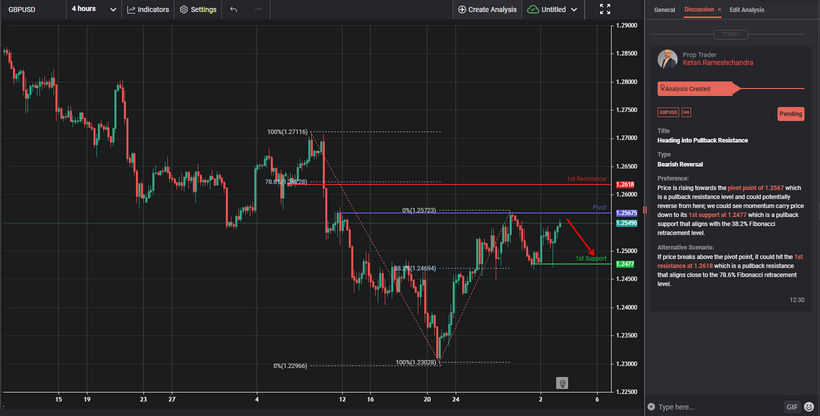Image resolution: width=820 pixels, height=416 pixels.
Task: Click the trader profile avatar
Action: click(667, 59)
